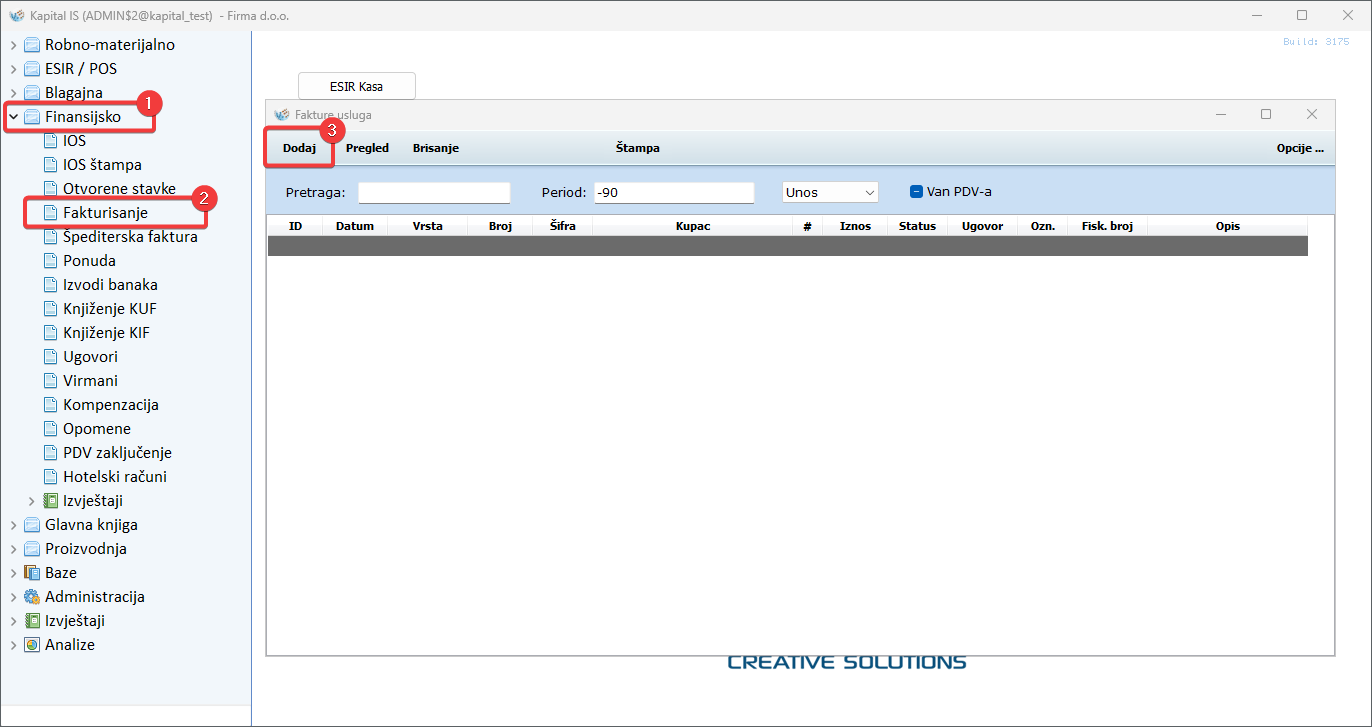Viewport: 1372px width, 727px height.
Task: Collapse the Finansijsko tree node
Action: coord(13,117)
